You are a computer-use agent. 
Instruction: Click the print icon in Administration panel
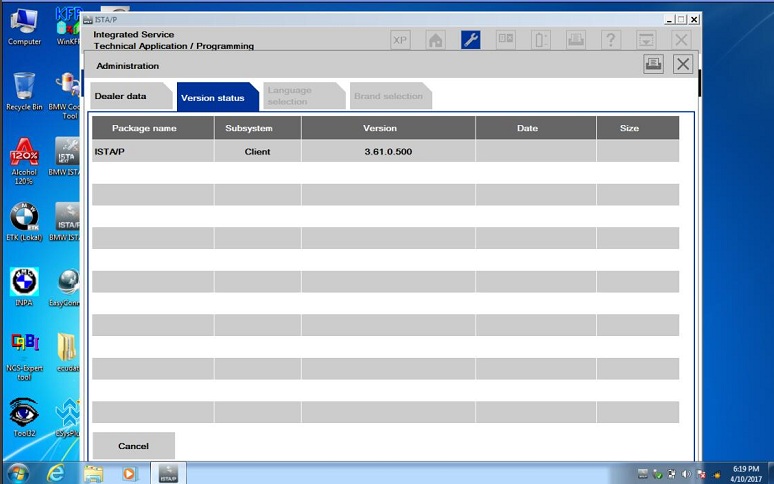653,65
